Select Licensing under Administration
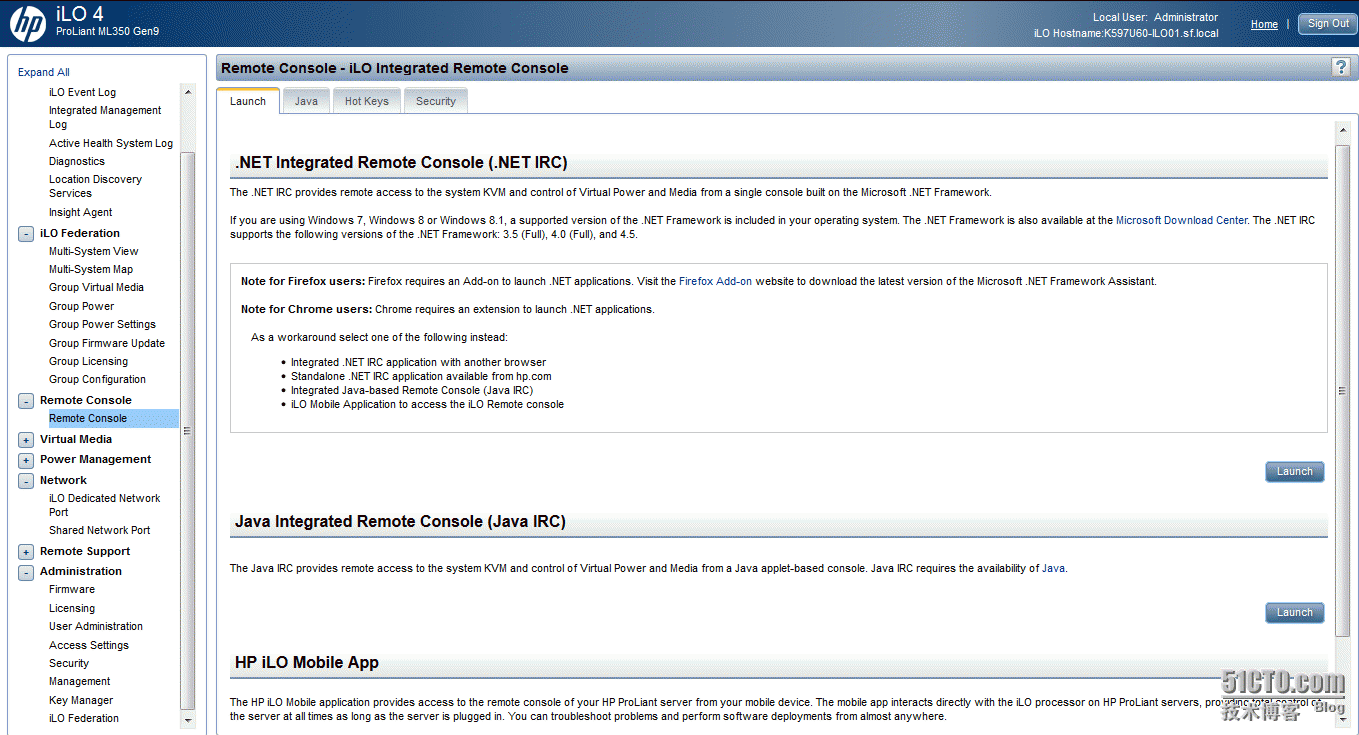This screenshot has width=1359, height=735. (x=72, y=608)
